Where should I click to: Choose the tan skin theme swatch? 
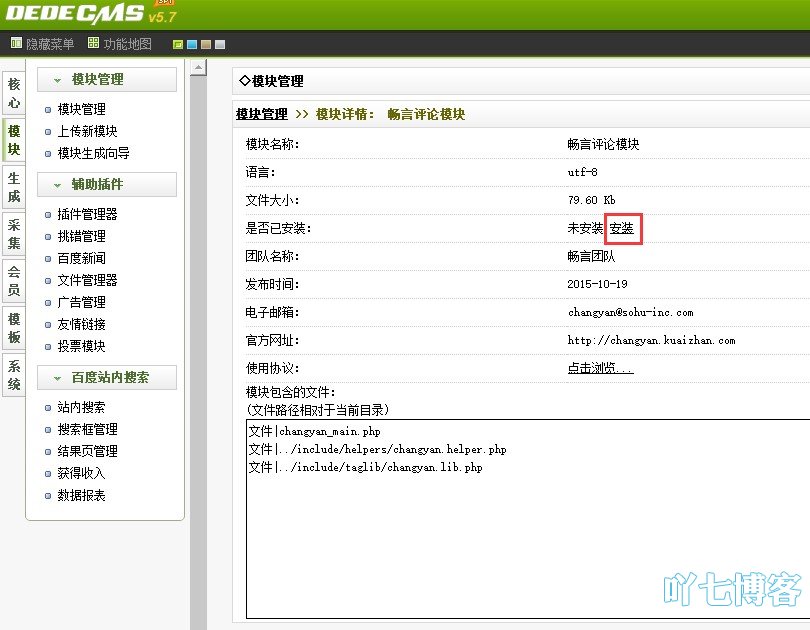(206, 45)
